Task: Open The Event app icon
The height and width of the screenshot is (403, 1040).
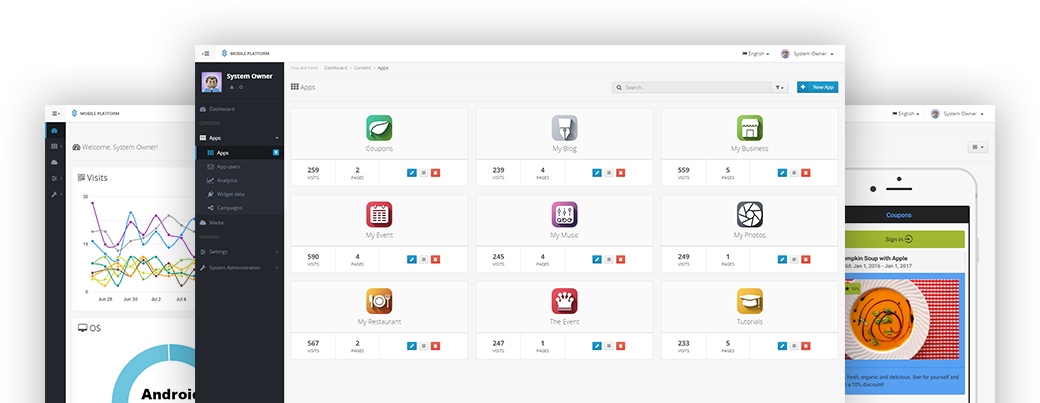Action: (564, 301)
